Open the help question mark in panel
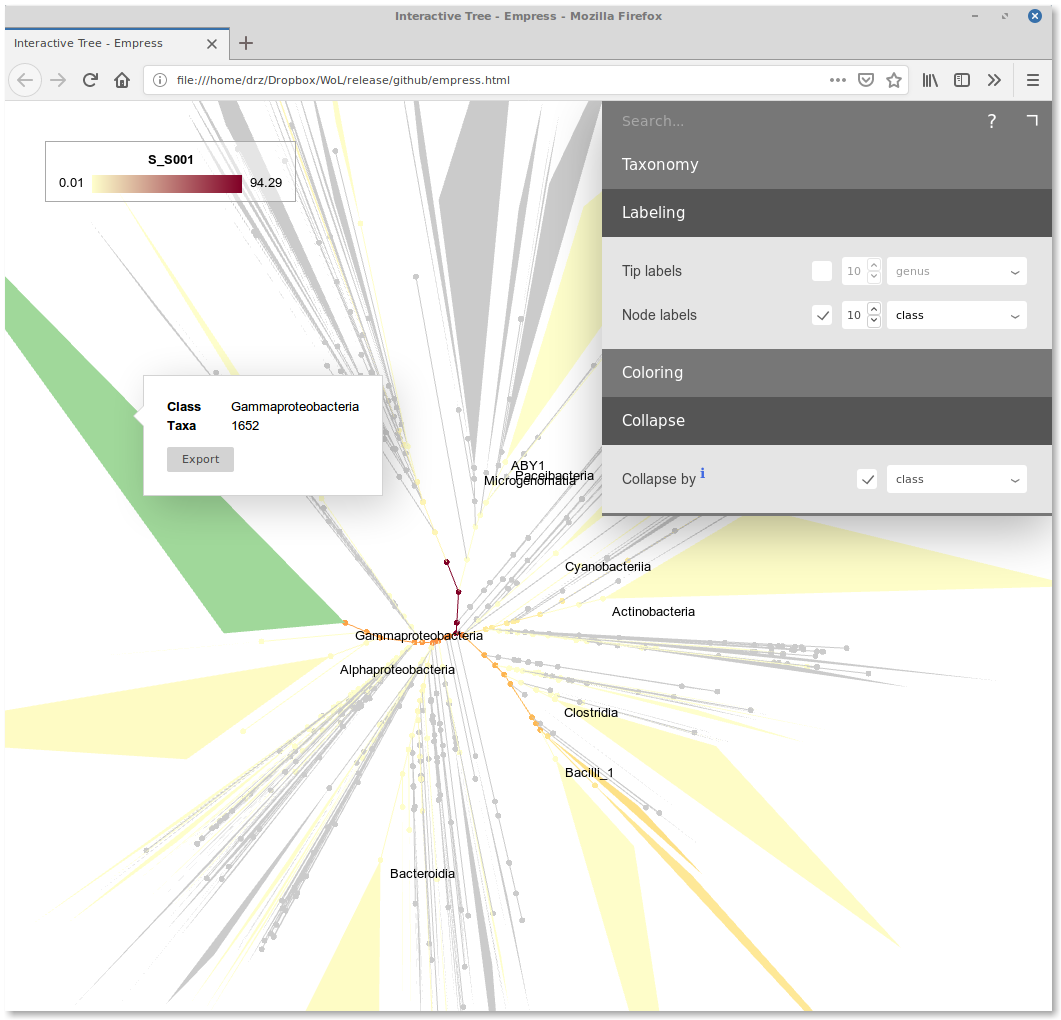 (991, 121)
